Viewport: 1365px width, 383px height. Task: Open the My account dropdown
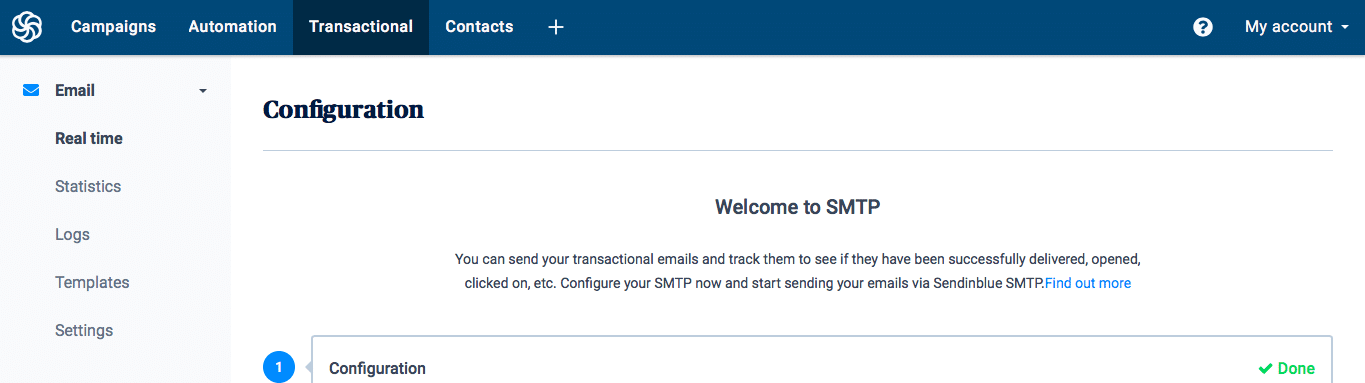(1297, 27)
